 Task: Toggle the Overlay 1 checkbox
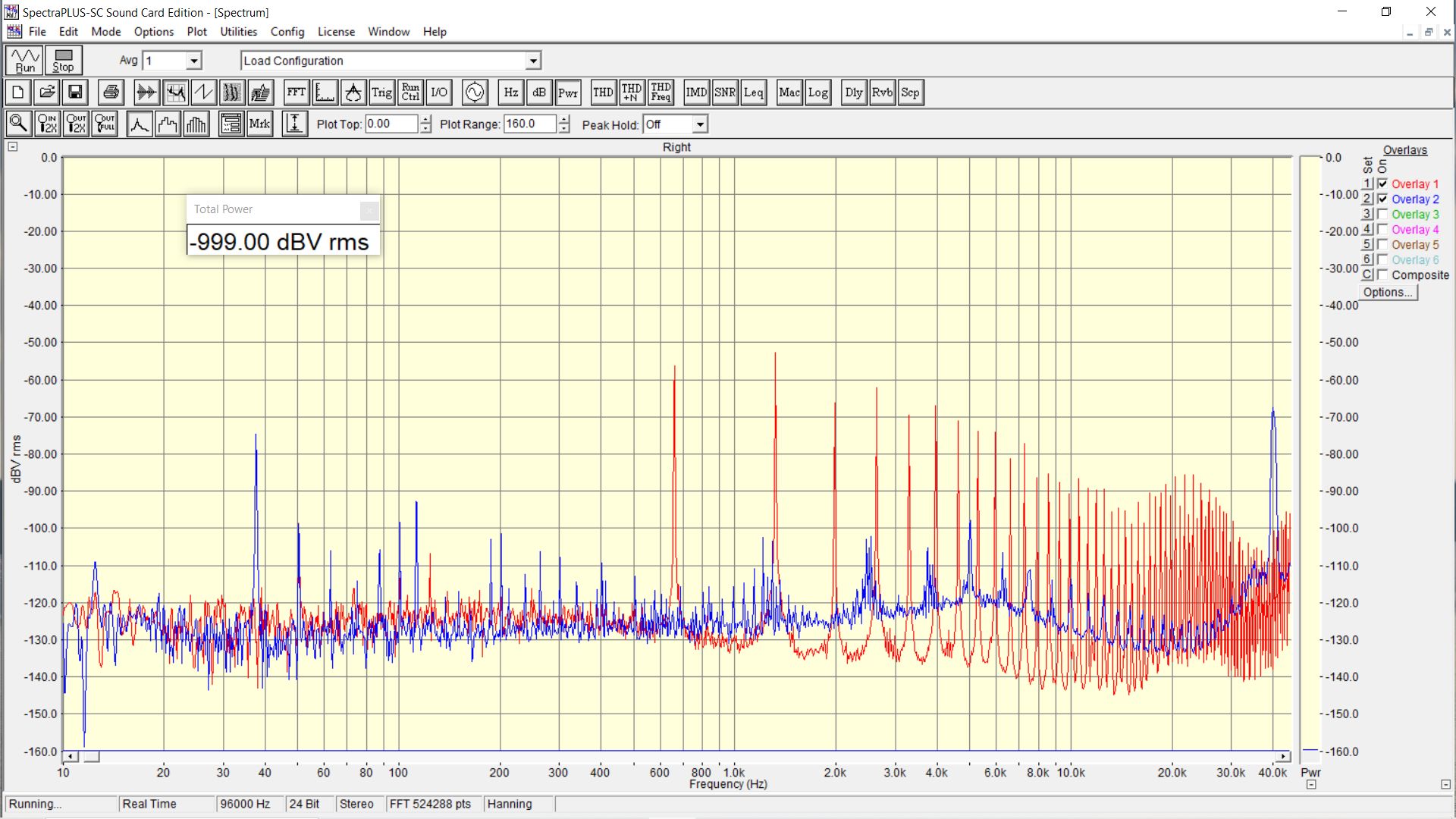click(1382, 184)
